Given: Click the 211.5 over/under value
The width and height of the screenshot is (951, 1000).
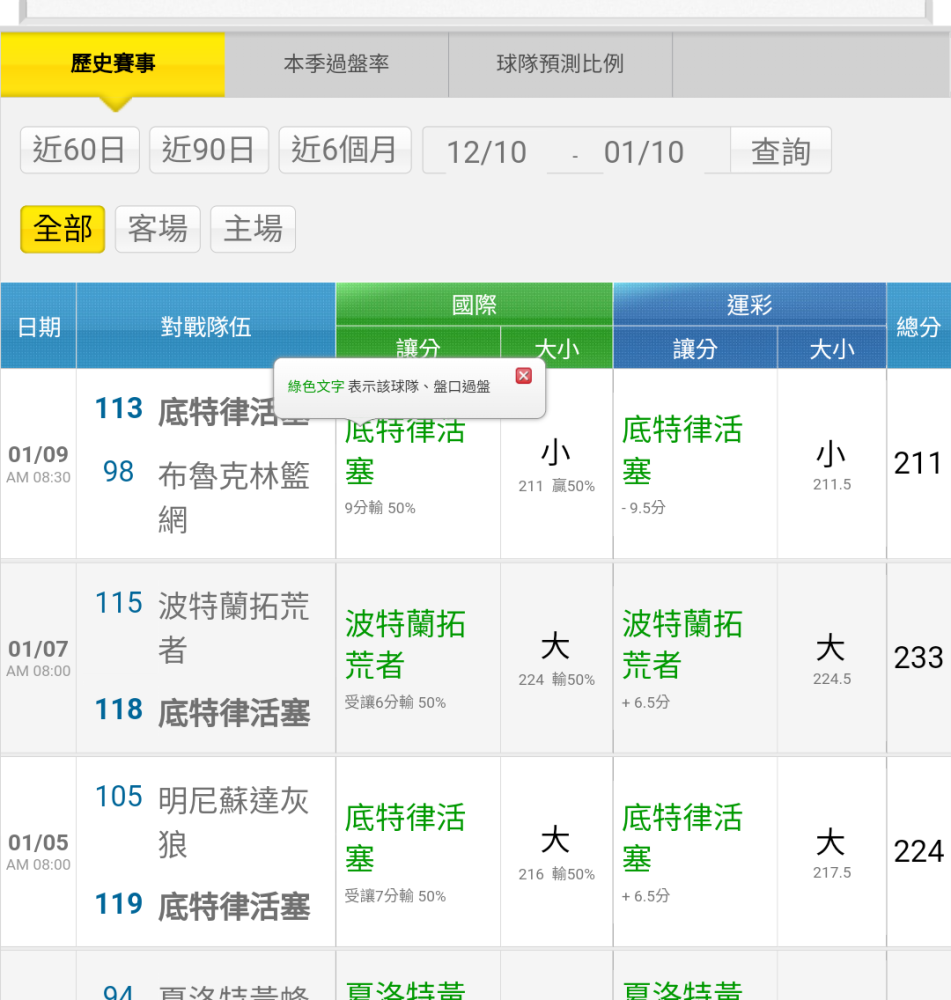Looking at the screenshot, I should [832, 485].
